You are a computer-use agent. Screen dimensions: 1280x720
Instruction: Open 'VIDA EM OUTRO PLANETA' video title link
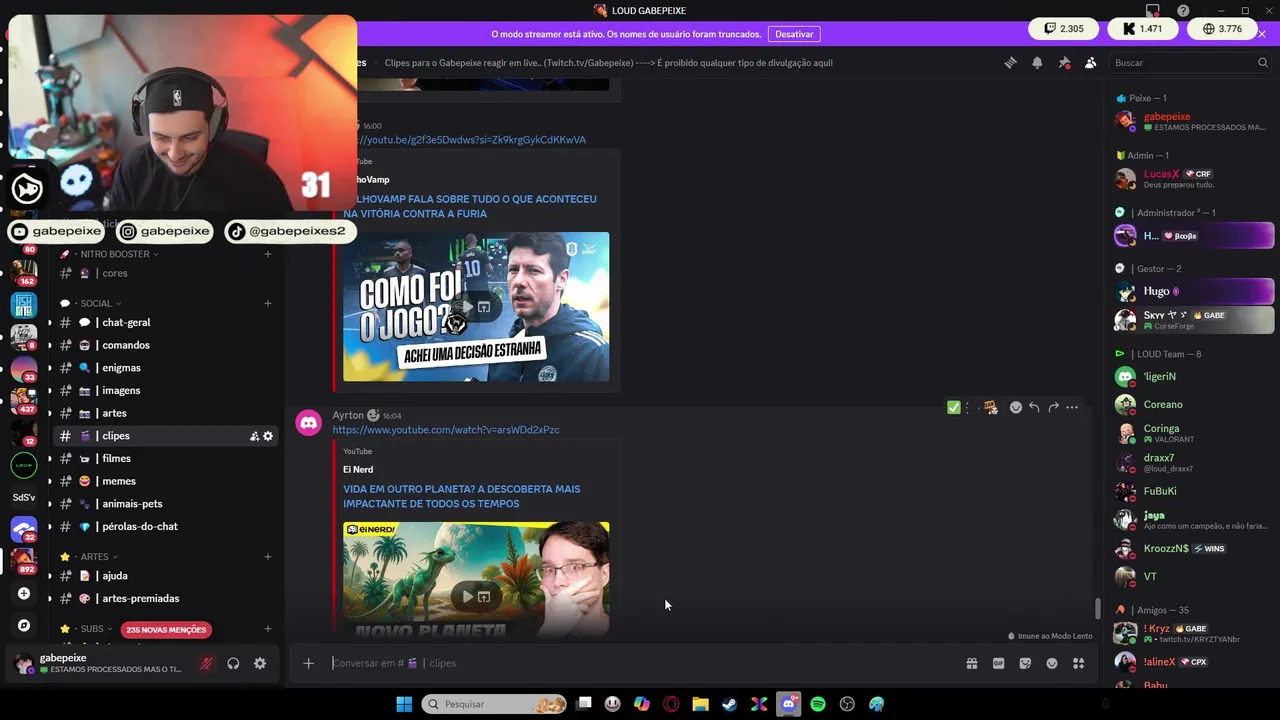(461, 496)
